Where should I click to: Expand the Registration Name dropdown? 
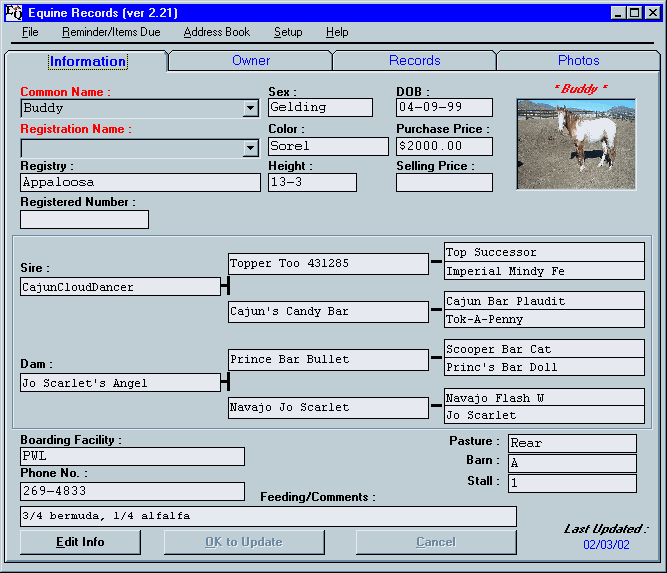click(x=250, y=148)
